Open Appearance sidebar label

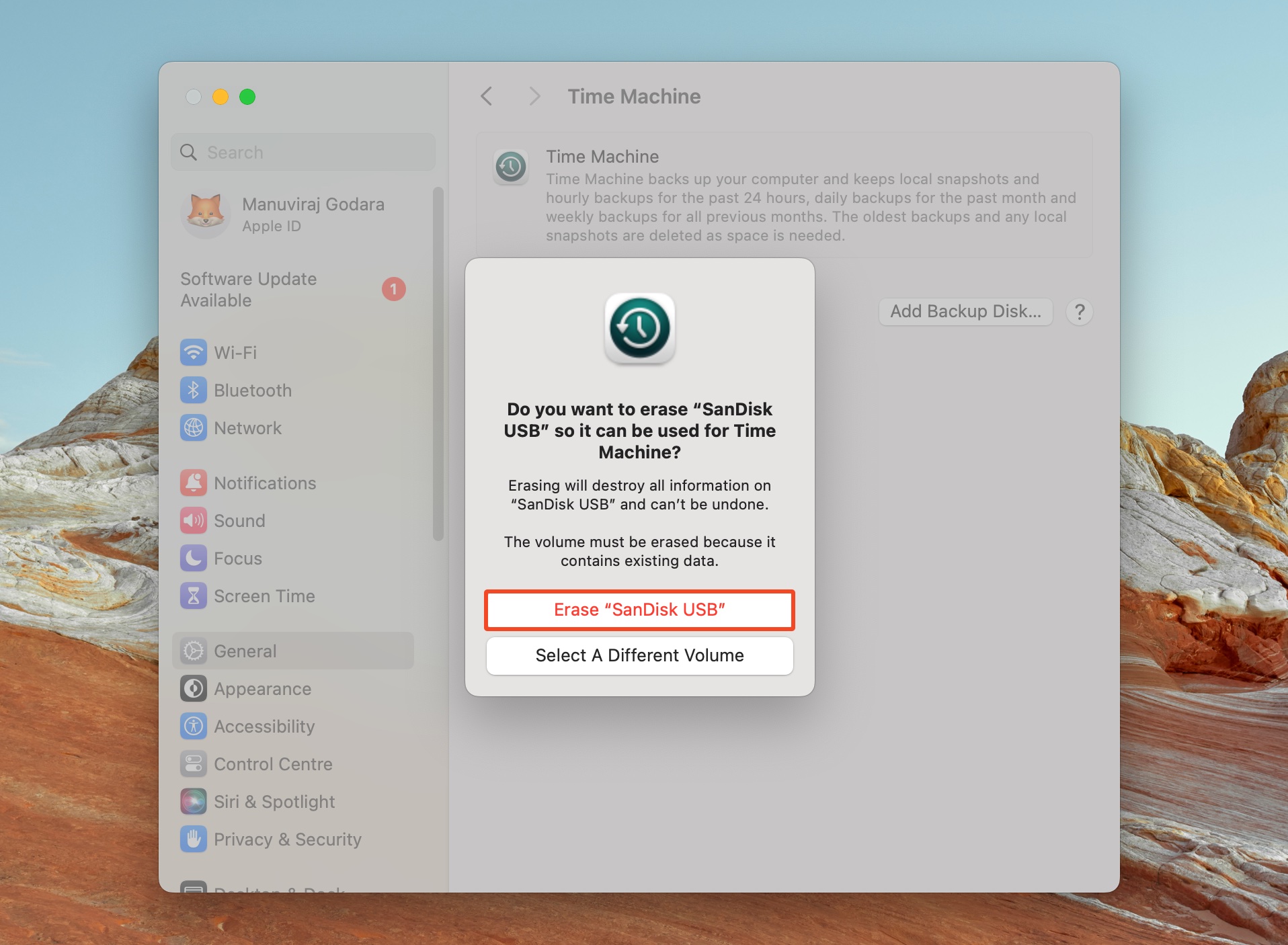263,689
